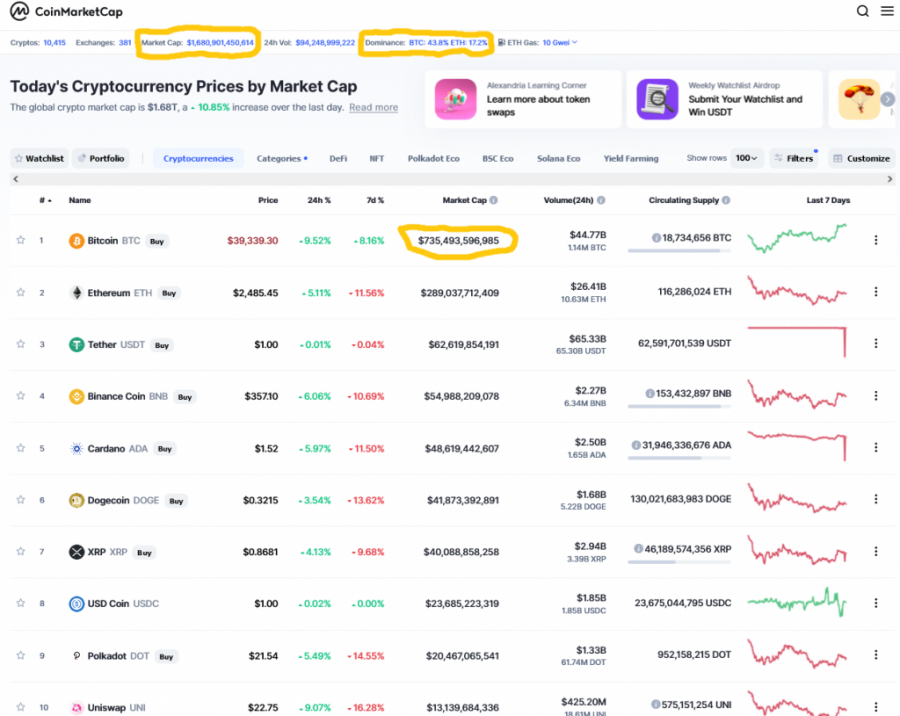Star Cardano to add to watchlist
This screenshot has width=900, height=716.
21,448
